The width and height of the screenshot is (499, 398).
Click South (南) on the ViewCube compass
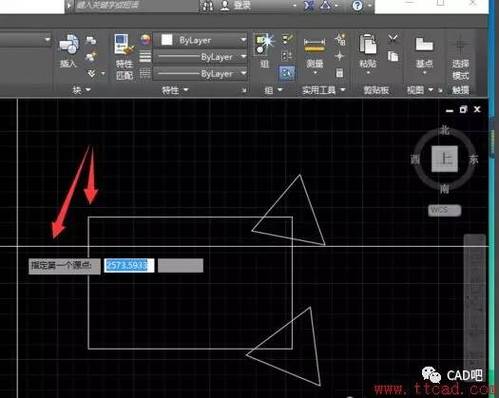coord(444,189)
